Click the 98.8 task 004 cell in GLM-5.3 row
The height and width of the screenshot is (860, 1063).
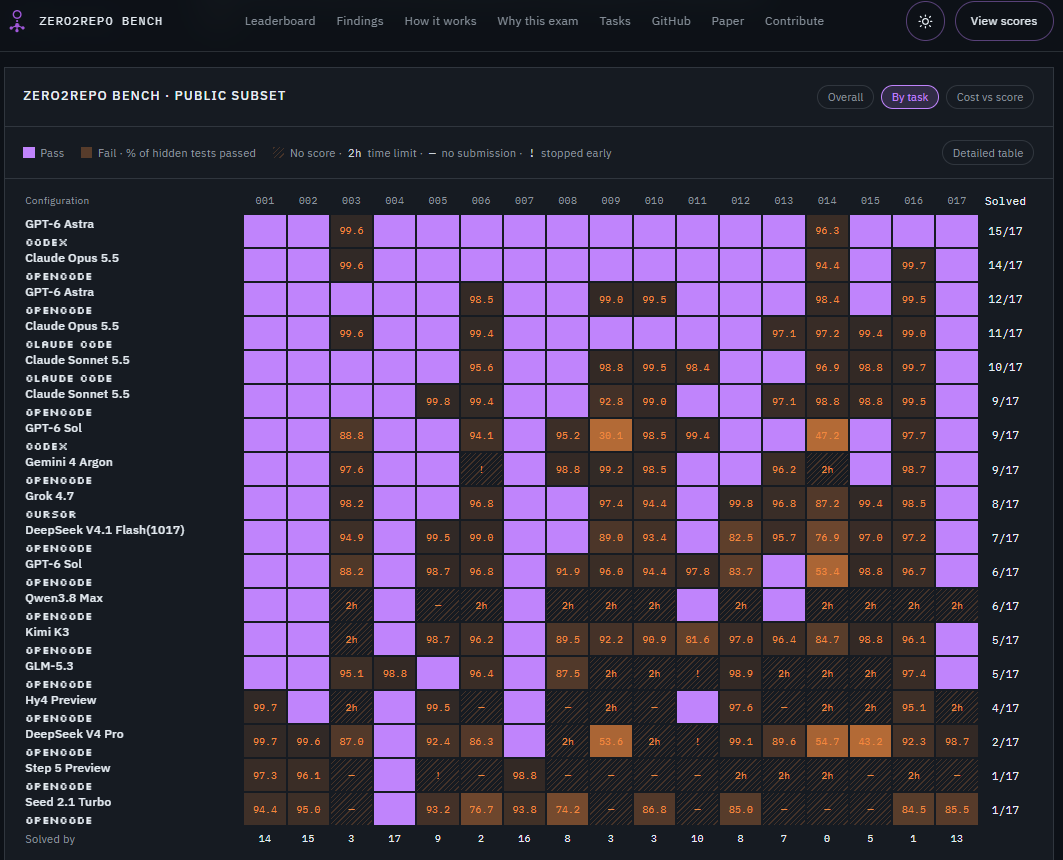395,674
